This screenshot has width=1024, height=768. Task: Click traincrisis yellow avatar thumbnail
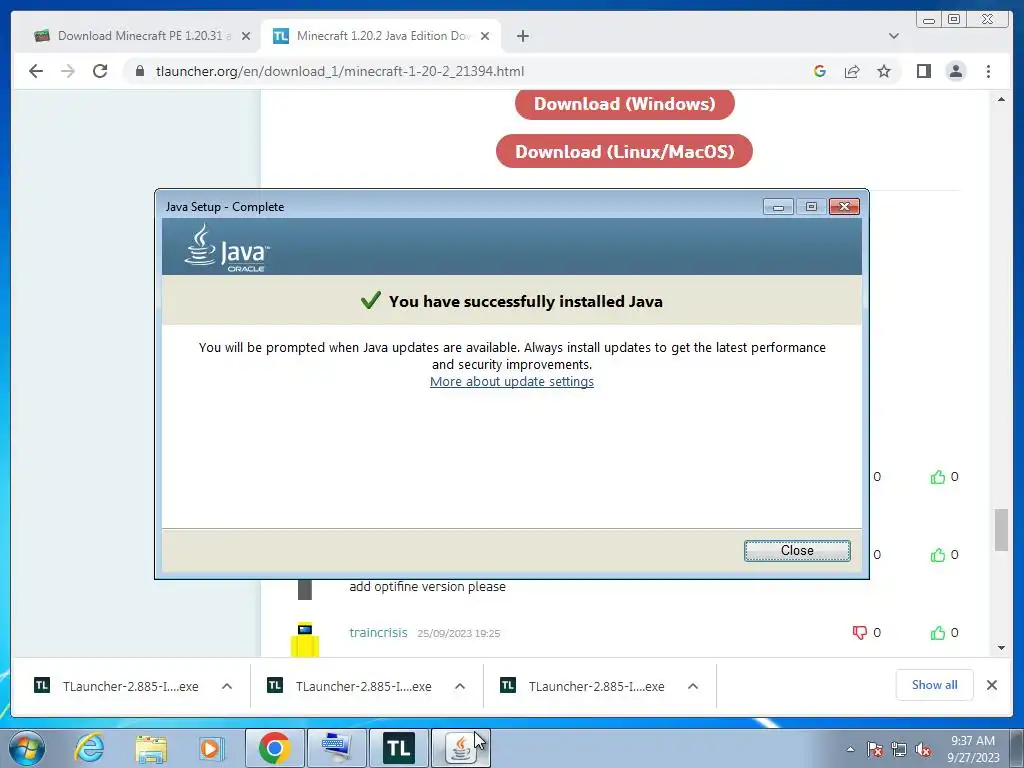[x=305, y=640]
